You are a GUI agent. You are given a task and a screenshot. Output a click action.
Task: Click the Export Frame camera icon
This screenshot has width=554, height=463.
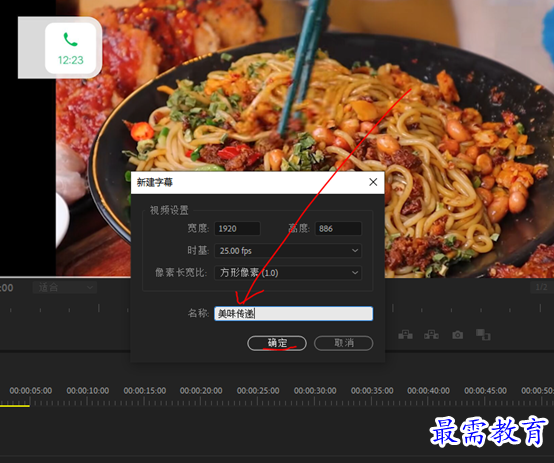point(458,335)
